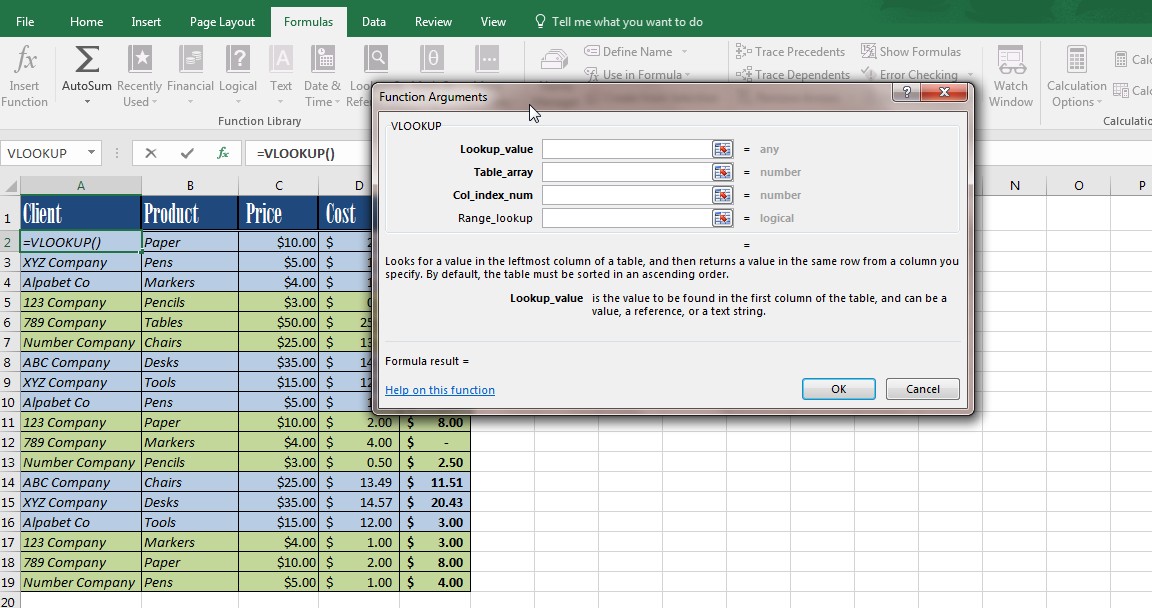This screenshot has height=608, width=1152.
Task: Click the Range_lookup input field
Action: pyautogui.click(x=627, y=218)
